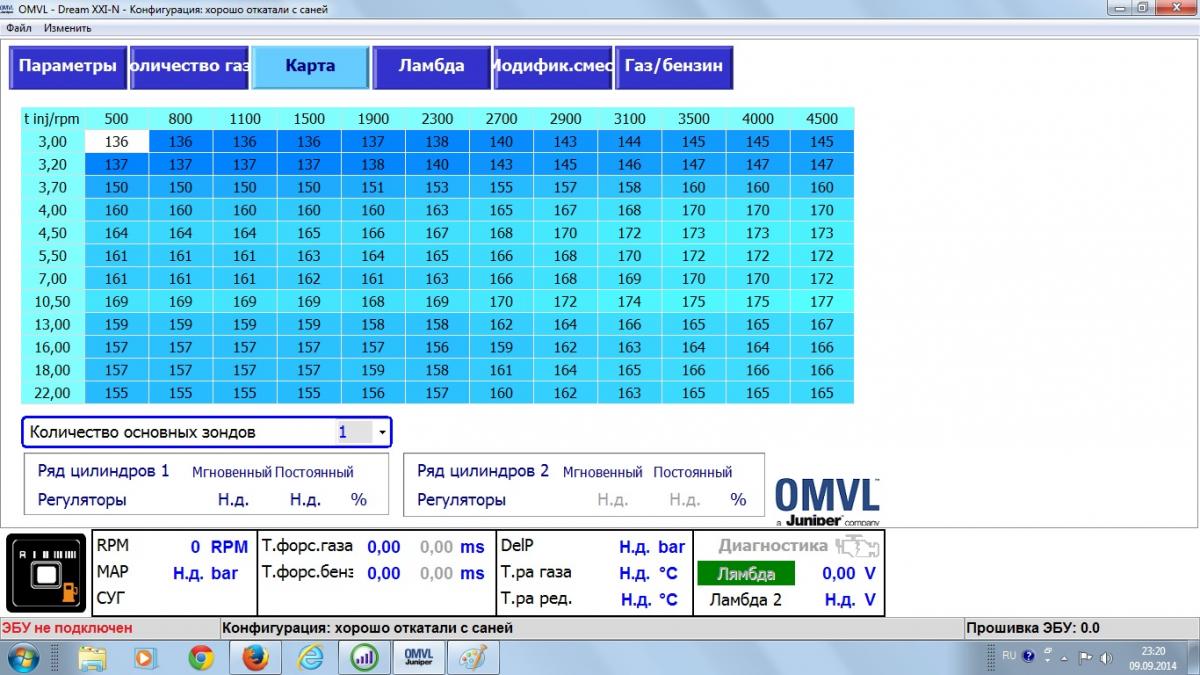Click the volume speaker tray icon
The image size is (1200, 675).
(1106, 658)
